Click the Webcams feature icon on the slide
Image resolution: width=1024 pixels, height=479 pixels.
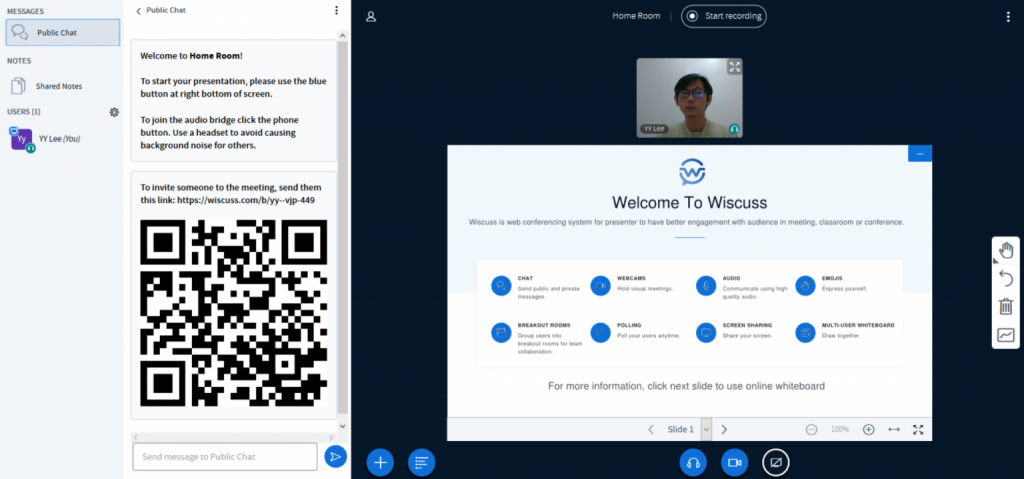601,286
